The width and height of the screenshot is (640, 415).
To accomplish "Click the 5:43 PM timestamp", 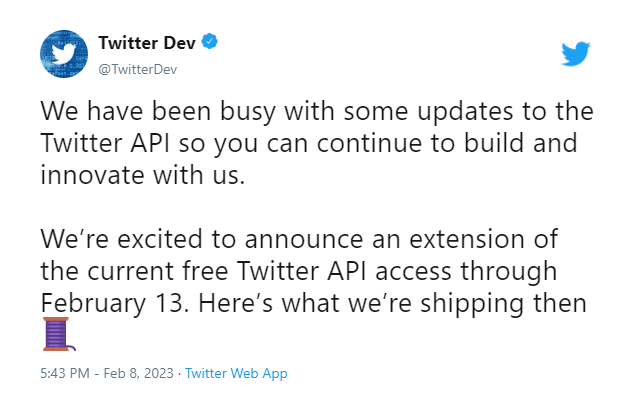I will tap(67, 374).
